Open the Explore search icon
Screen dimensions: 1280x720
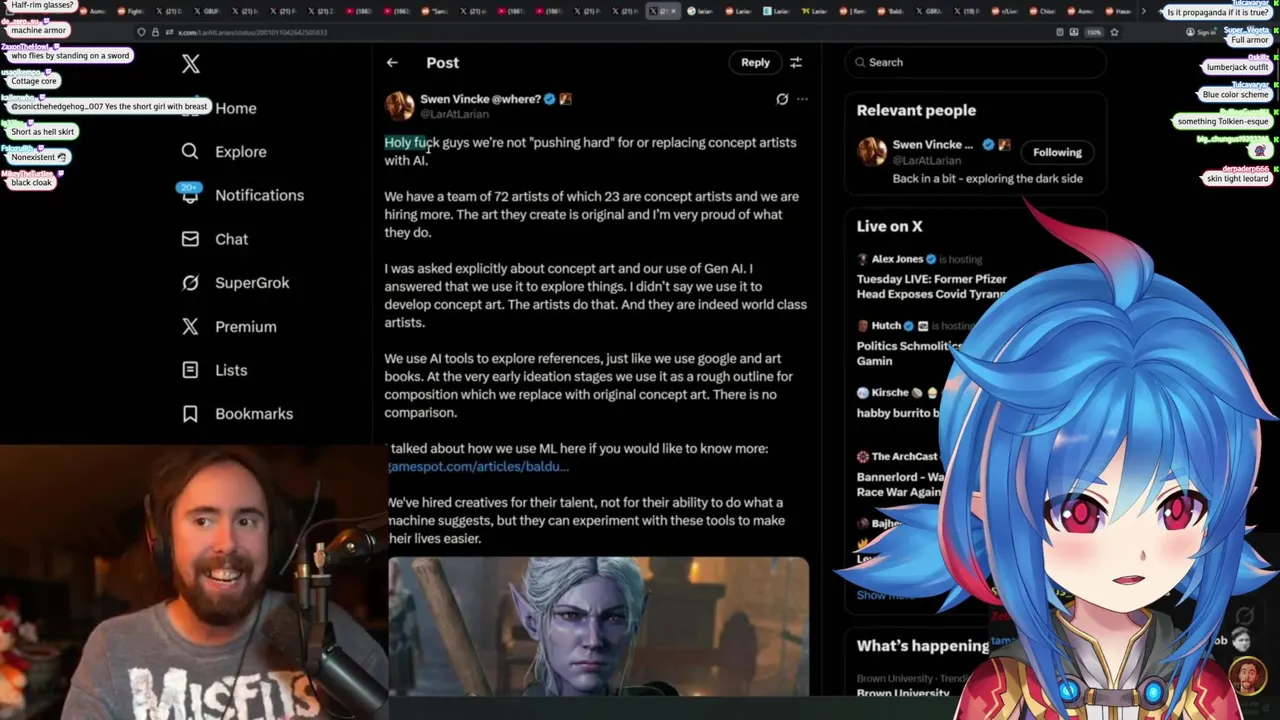pos(190,151)
